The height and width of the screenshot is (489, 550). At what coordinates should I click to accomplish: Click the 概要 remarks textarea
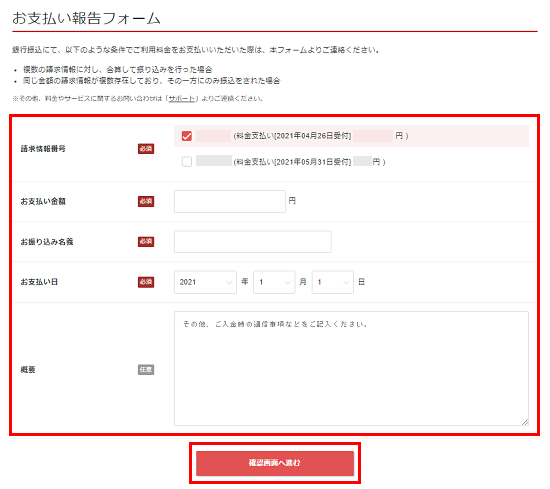coord(351,368)
